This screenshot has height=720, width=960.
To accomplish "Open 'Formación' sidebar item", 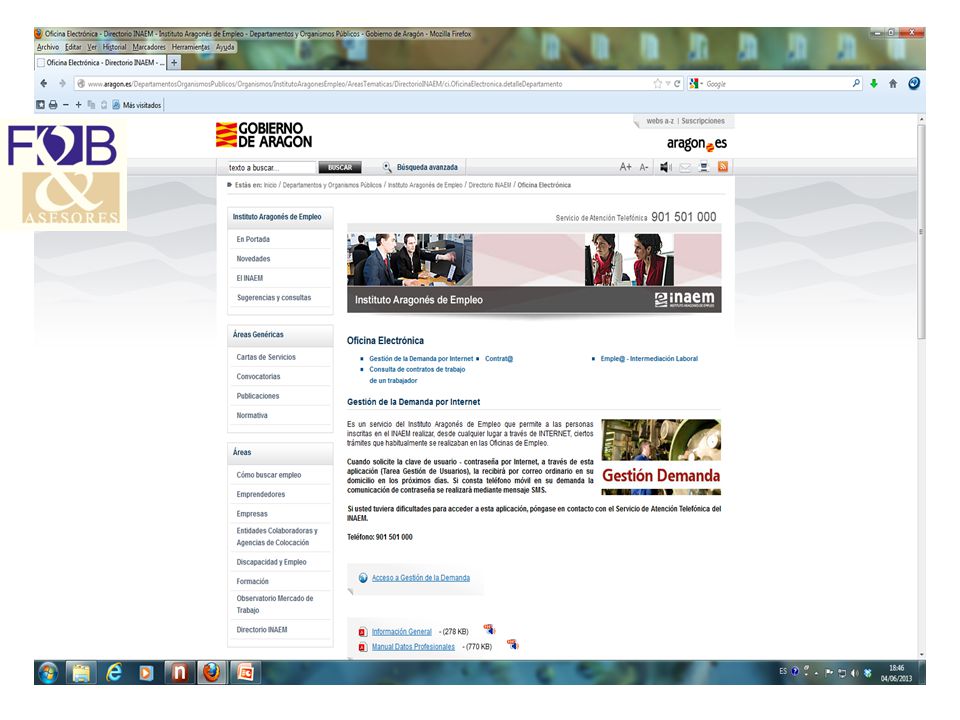I will 252,582.
